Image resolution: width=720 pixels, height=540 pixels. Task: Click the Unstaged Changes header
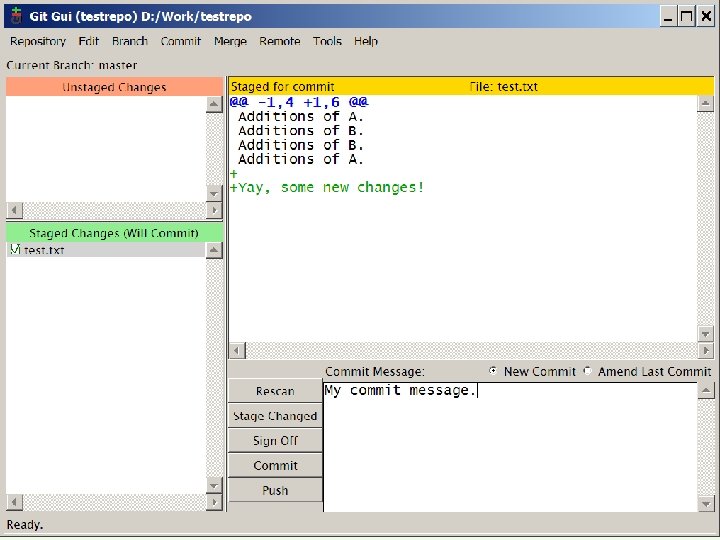pos(114,87)
